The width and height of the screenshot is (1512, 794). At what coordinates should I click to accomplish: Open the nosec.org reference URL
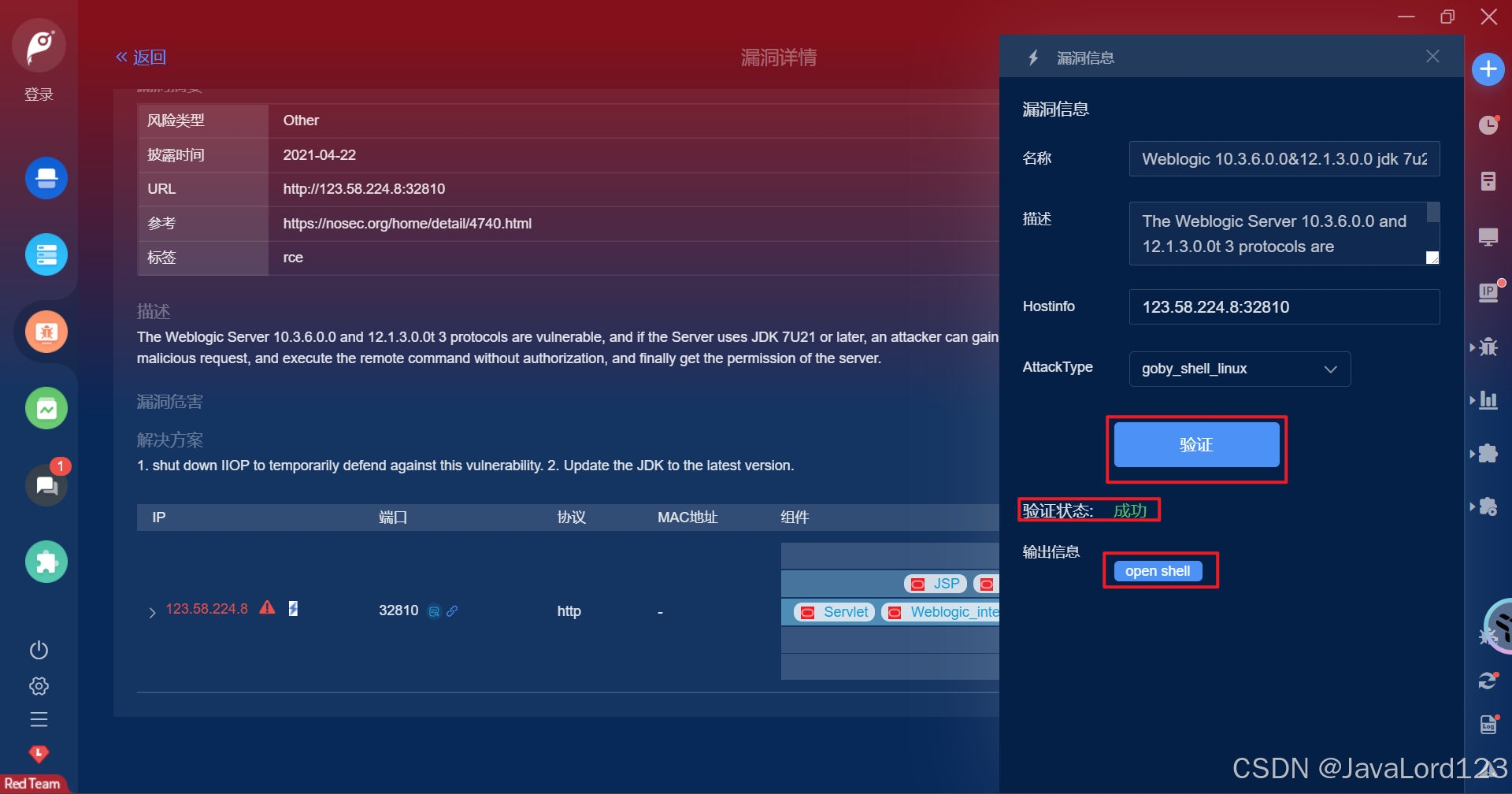coord(407,224)
